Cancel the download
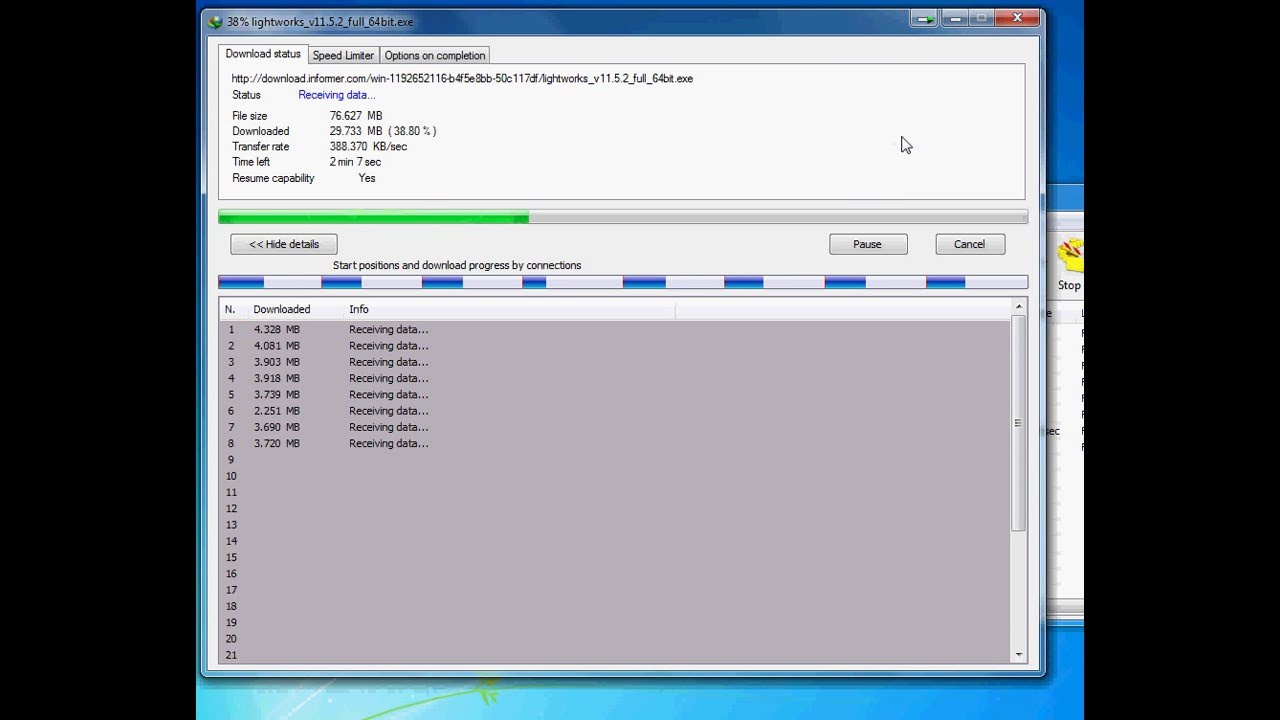Screen dimensions: 1280x720 point(970,244)
